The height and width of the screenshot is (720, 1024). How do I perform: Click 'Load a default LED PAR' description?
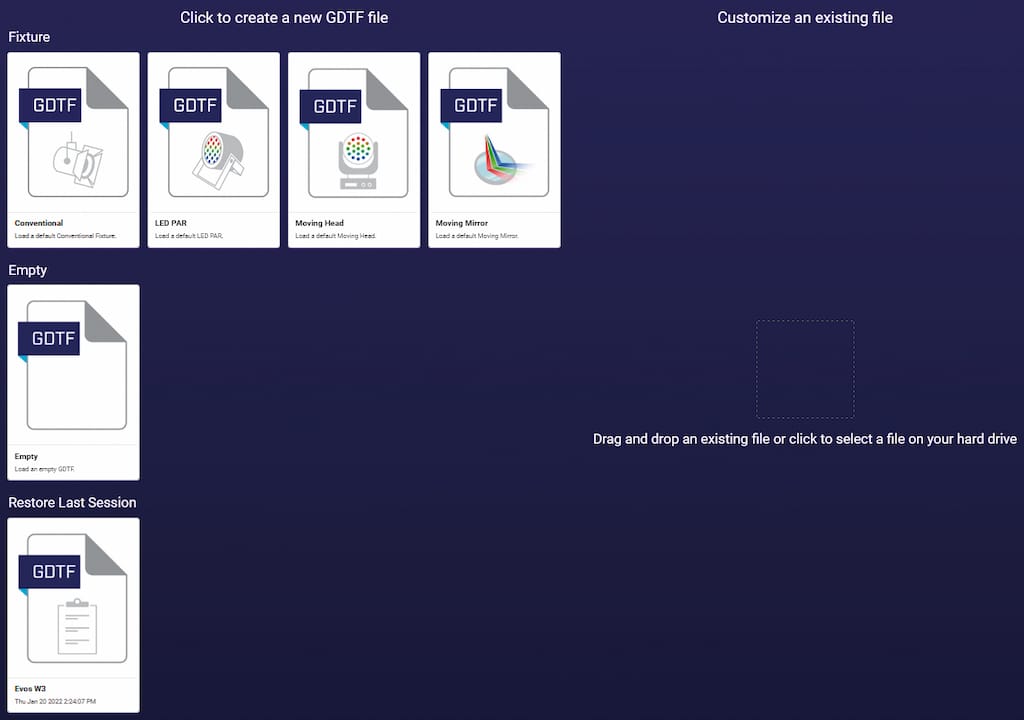coord(186,236)
